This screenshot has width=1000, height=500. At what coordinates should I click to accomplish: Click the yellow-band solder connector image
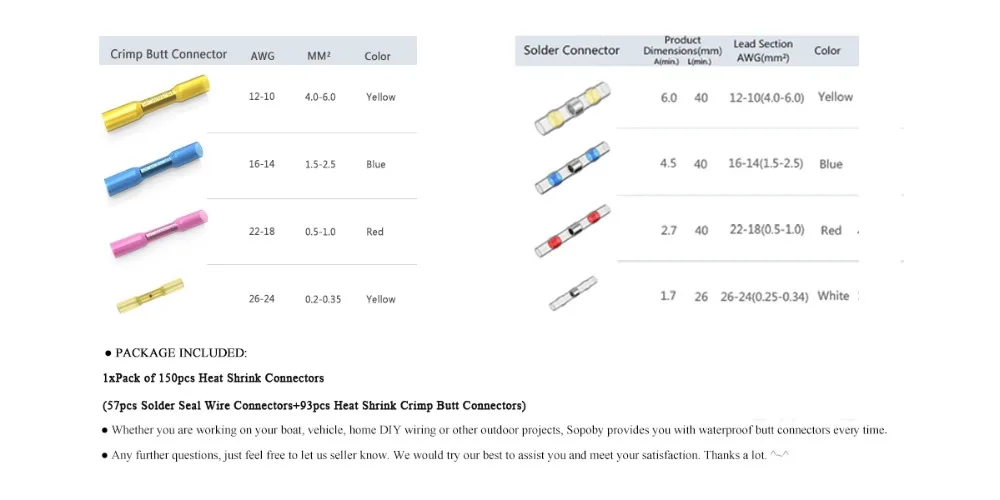(572, 108)
